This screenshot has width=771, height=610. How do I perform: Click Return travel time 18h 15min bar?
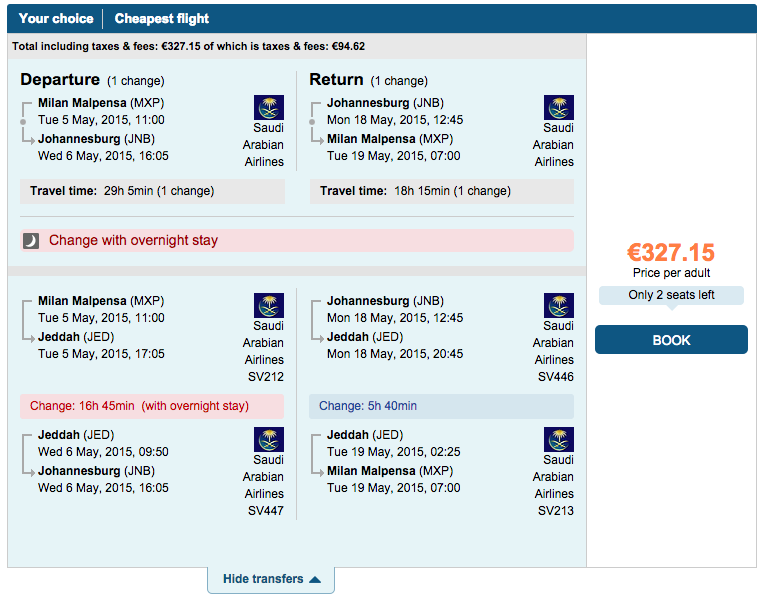pos(442,191)
